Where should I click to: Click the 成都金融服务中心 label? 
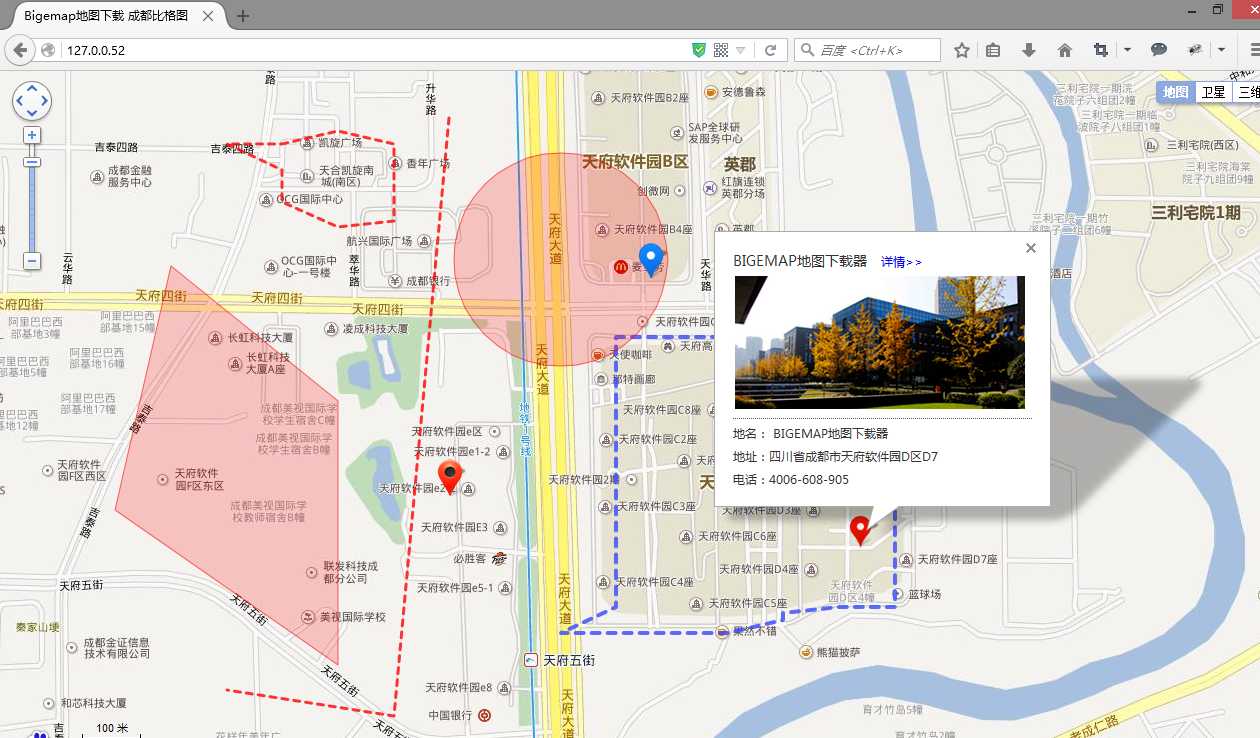(130, 177)
